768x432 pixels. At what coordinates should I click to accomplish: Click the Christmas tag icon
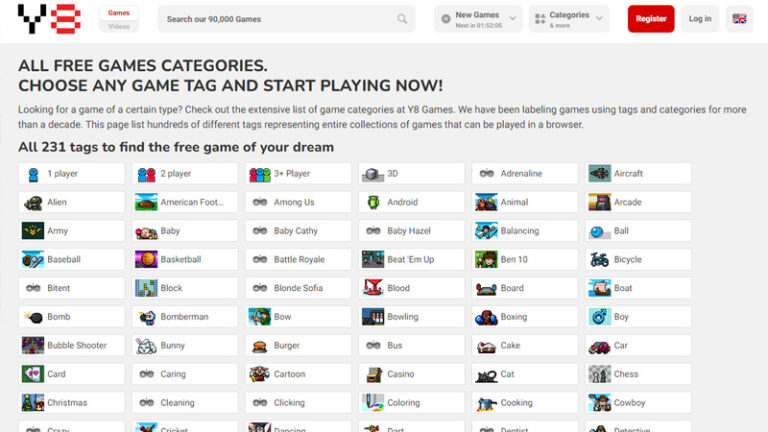tap(32, 403)
